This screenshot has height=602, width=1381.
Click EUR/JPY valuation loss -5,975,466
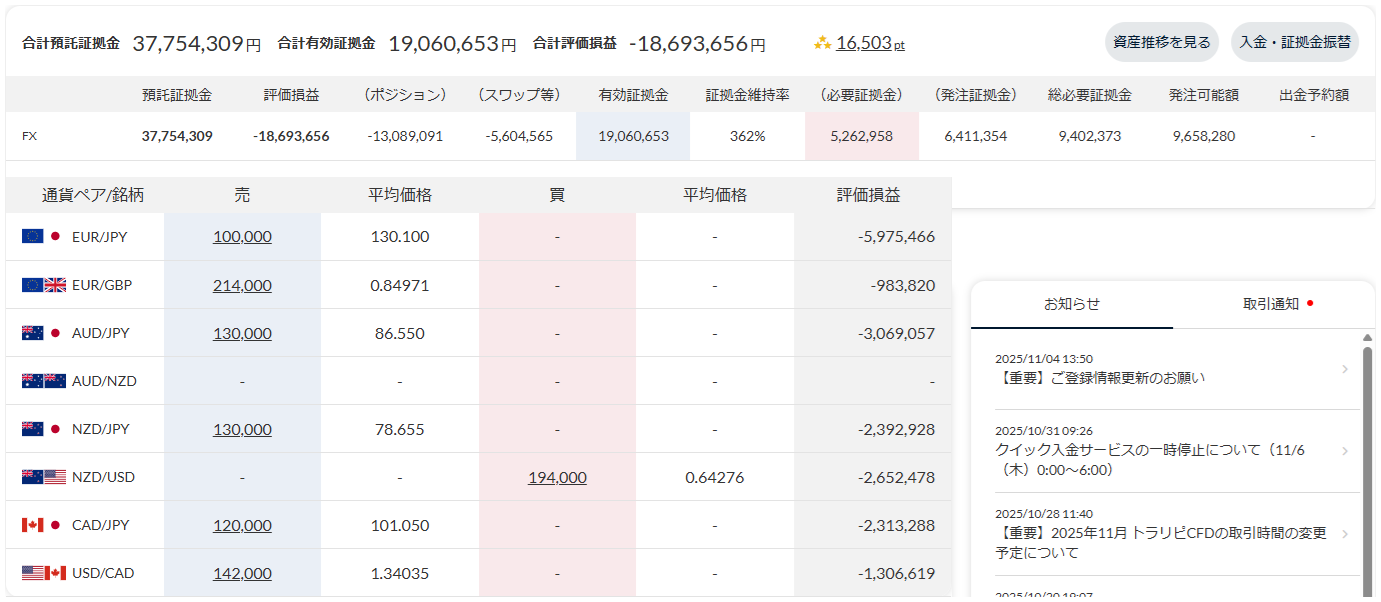coord(896,237)
